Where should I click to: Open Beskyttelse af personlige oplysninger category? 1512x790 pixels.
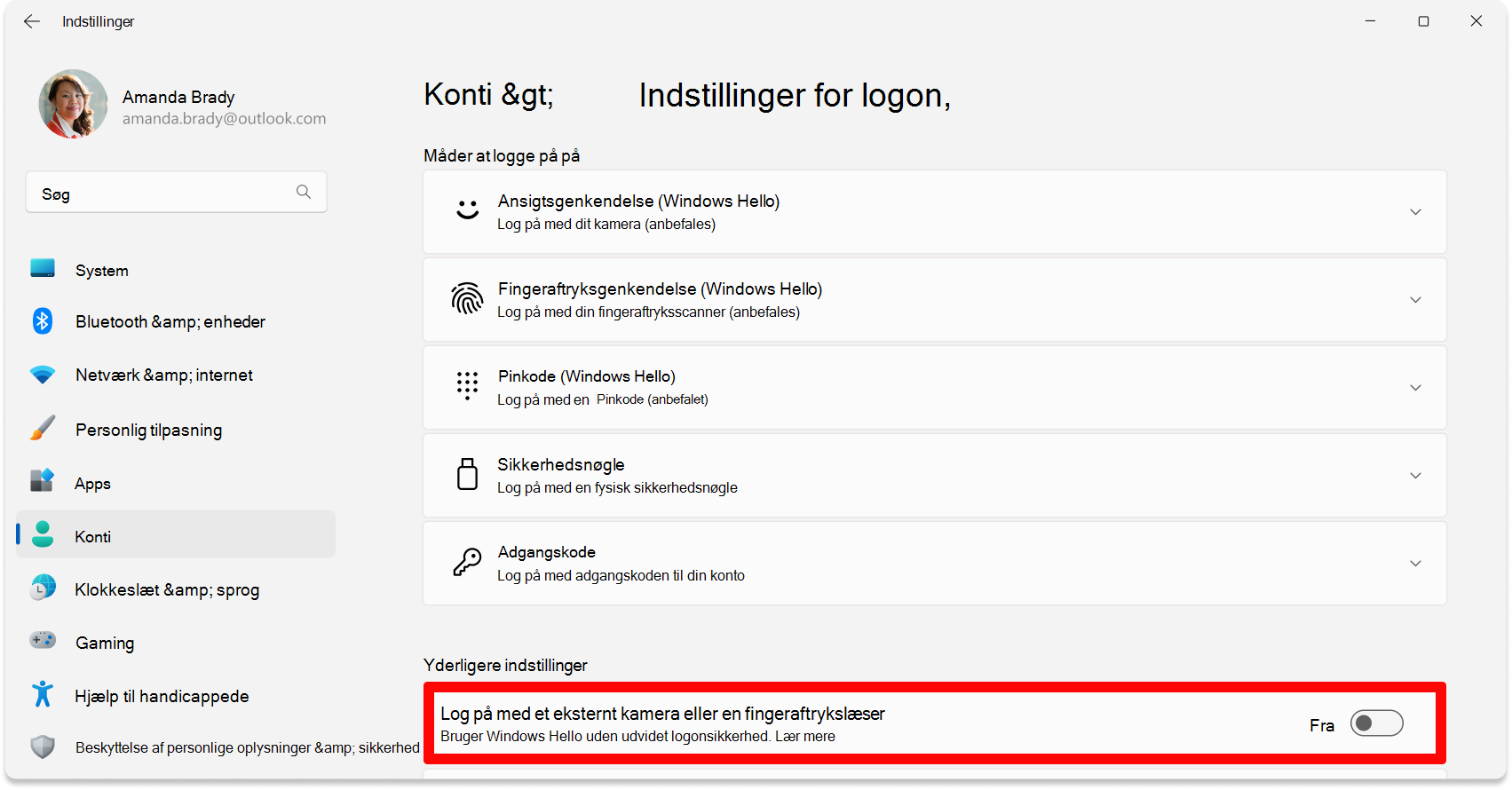tap(247, 747)
